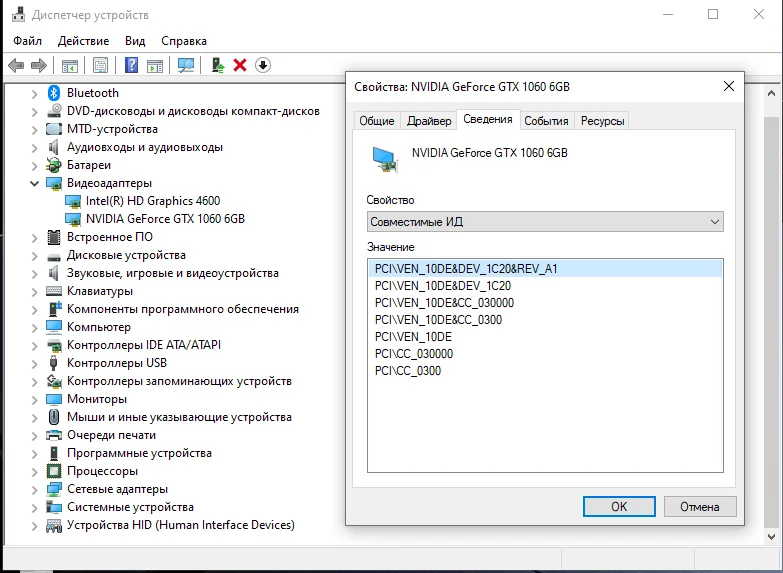Click the show/hide console tree icon
Screen dimensions: 783x573
coord(69,65)
